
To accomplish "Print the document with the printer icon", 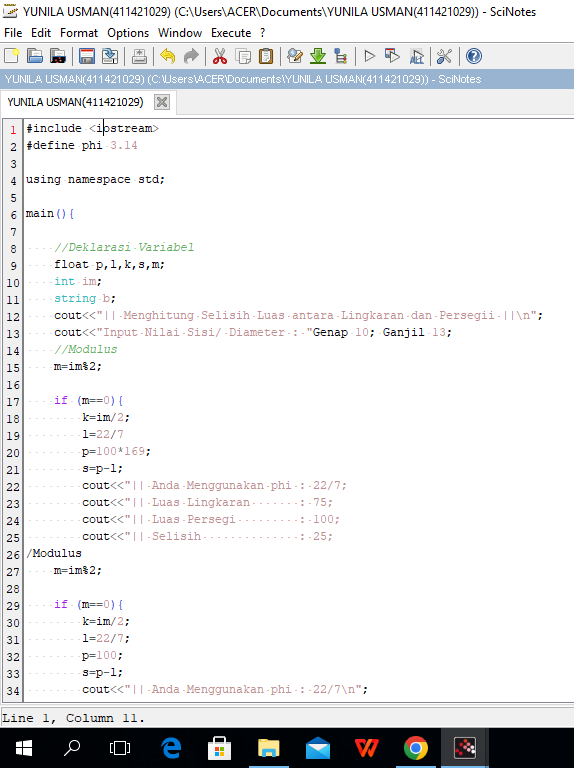I will click(139, 56).
